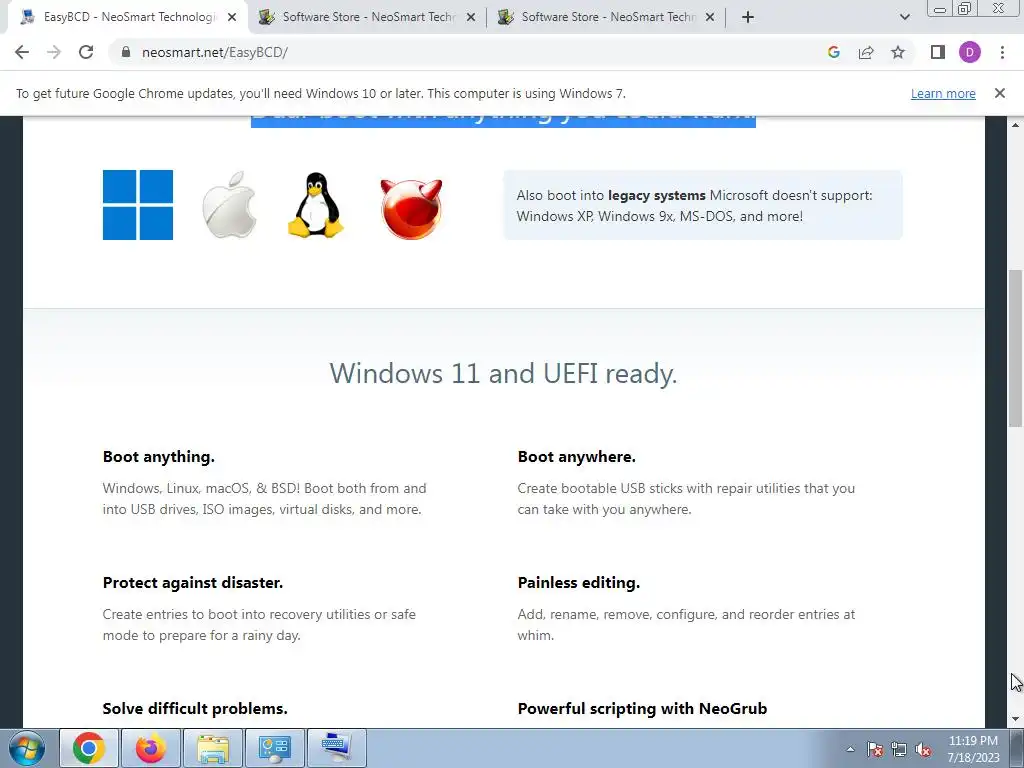Click the network tray icon
This screenshot has height=768, width=1024.
899,750
